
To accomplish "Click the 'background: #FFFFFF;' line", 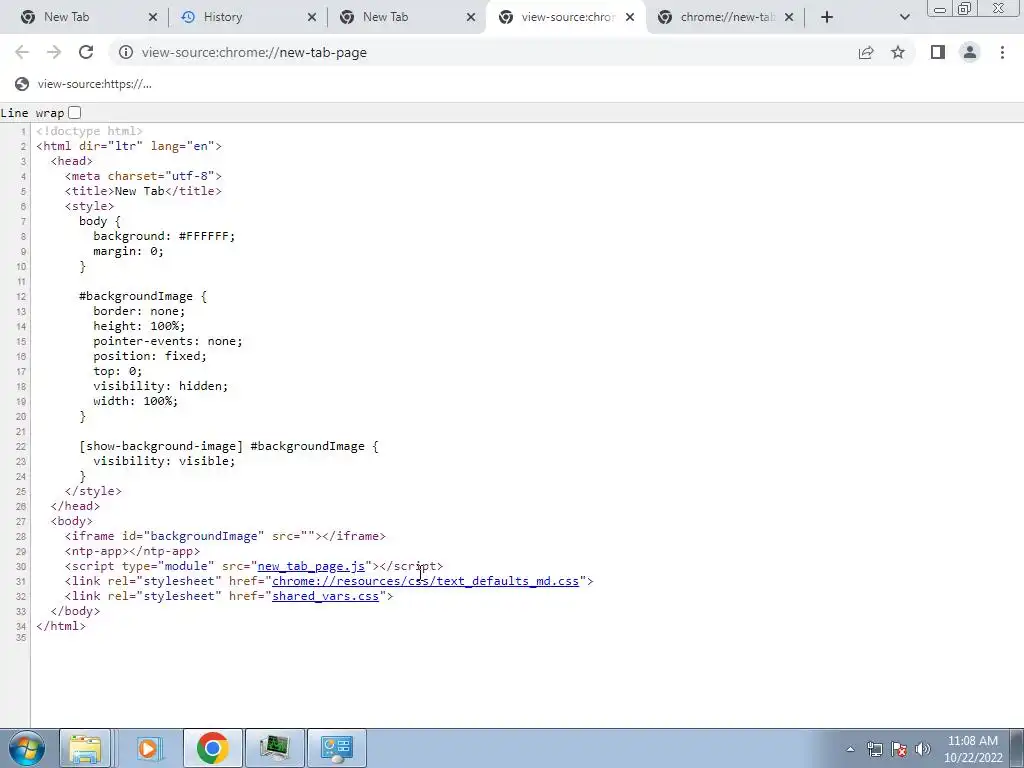I will click(x=164, y=236).
